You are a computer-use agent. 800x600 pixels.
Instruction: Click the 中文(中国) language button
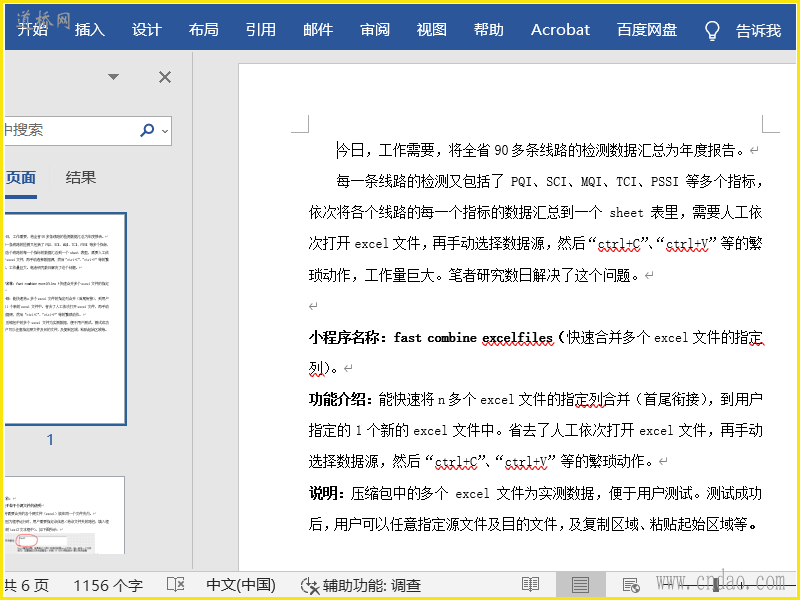click(x=241, y=585)
